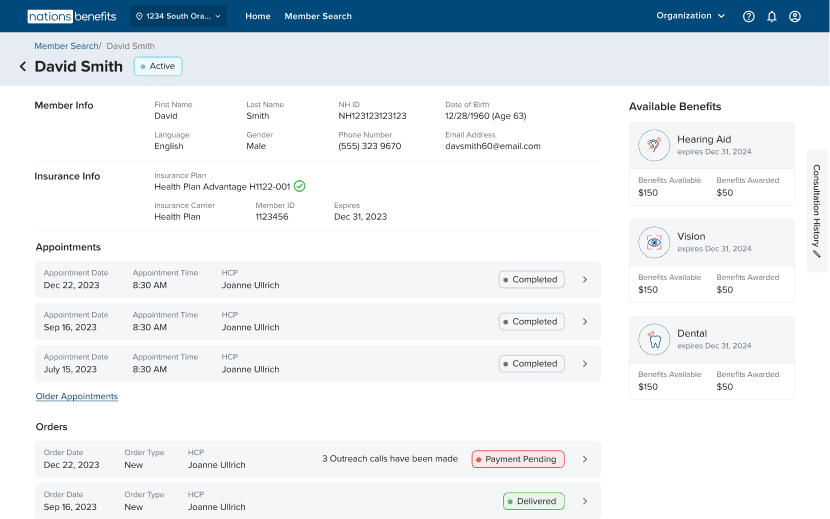
Task: Go back using the arrow beside David Smith
Action: pos(23,67)
